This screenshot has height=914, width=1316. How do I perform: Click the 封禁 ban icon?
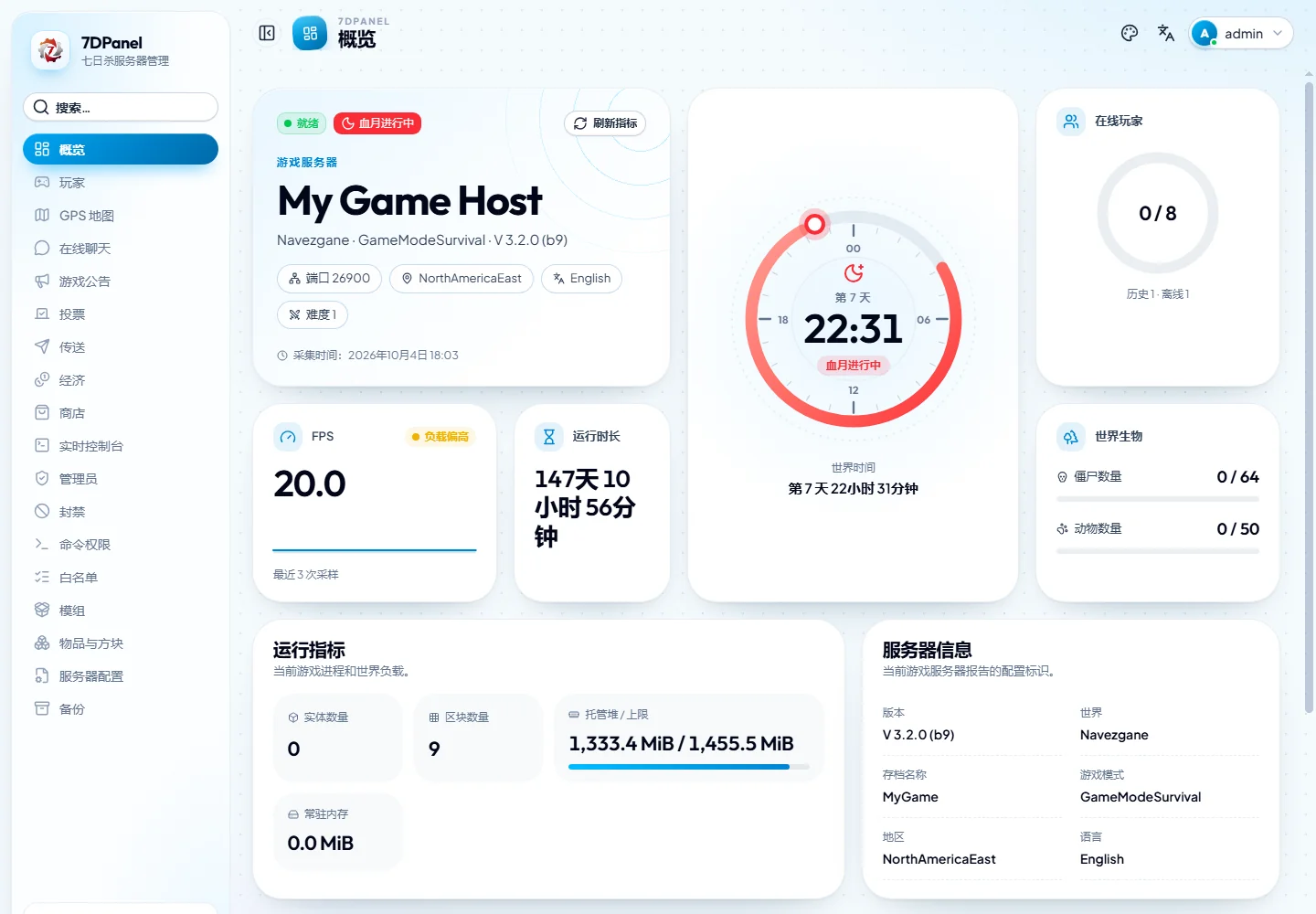coord(42,512)
